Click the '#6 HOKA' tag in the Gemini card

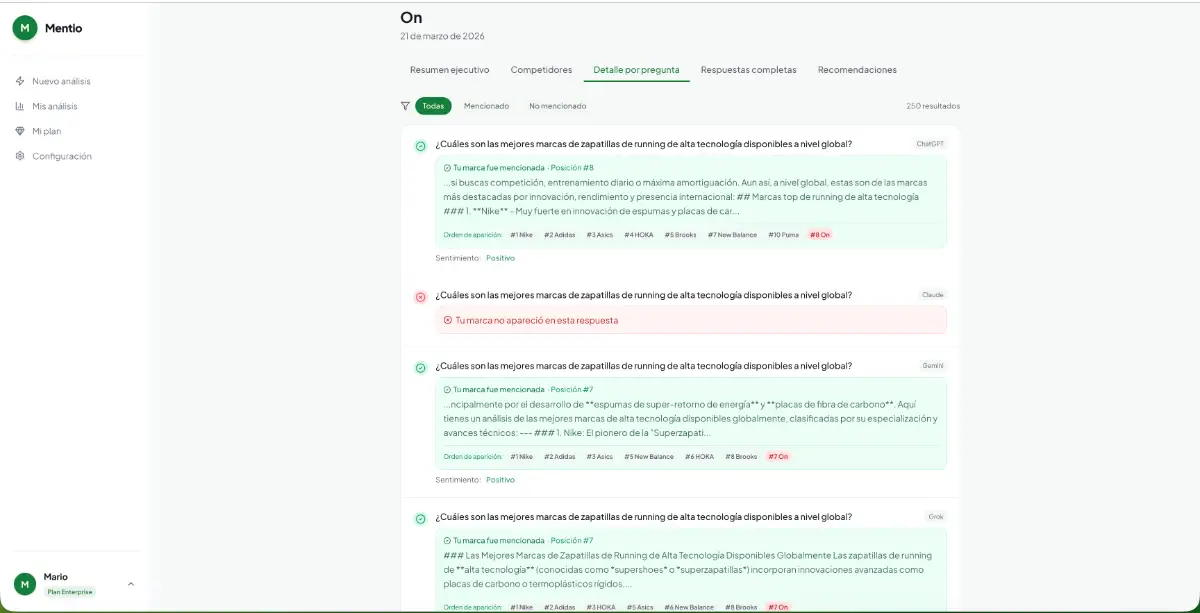click(x=700, y=457)
